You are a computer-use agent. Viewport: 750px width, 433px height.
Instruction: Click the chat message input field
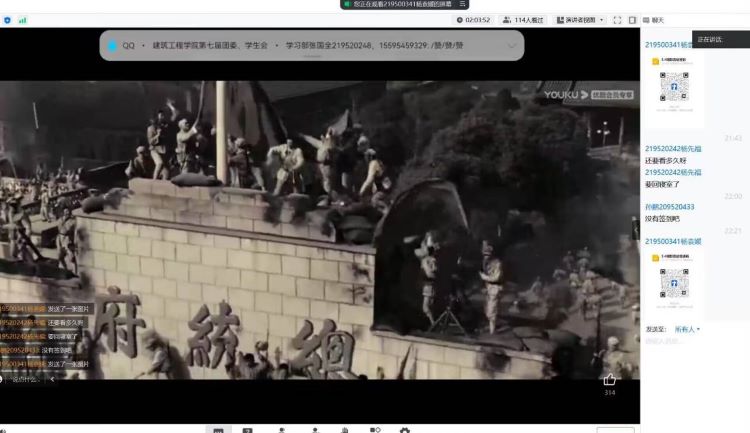point(695,341)
